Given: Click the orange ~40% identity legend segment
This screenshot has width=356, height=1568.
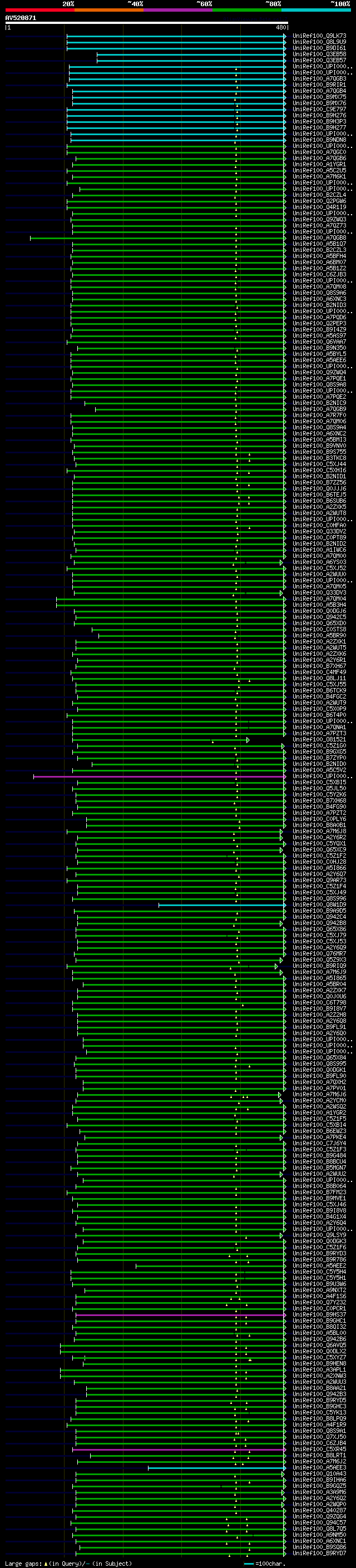Looking at the screenshot, I should 109,11.
